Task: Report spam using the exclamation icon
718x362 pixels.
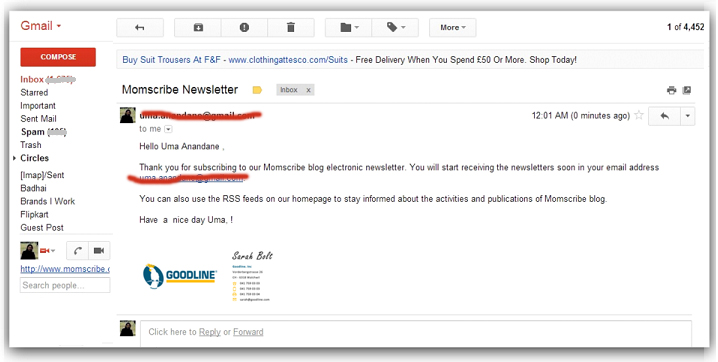Action: pyautogui.click(x=245, y=27)
